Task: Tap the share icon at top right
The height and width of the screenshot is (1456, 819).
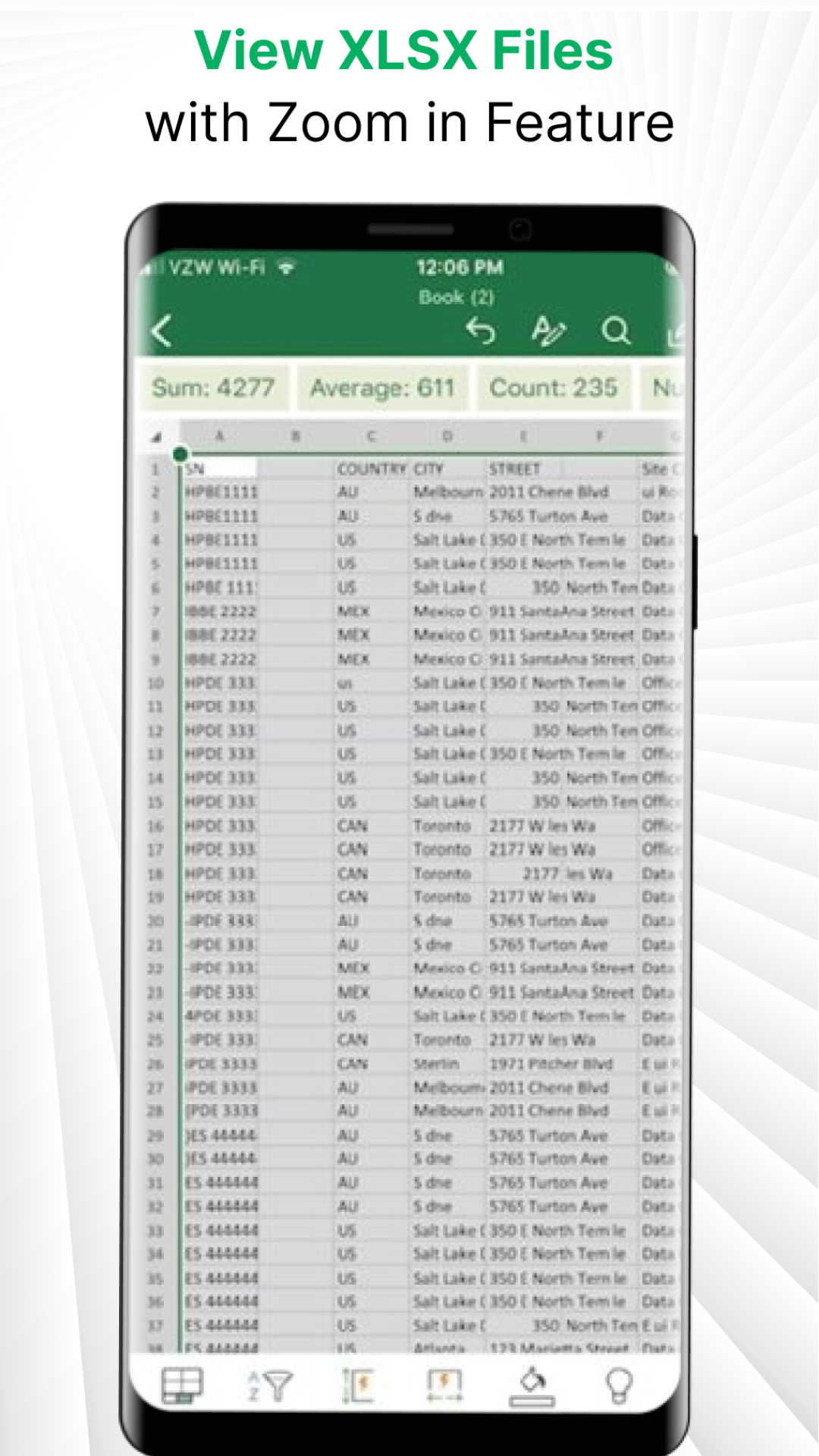Action: [x=676, y=334]
